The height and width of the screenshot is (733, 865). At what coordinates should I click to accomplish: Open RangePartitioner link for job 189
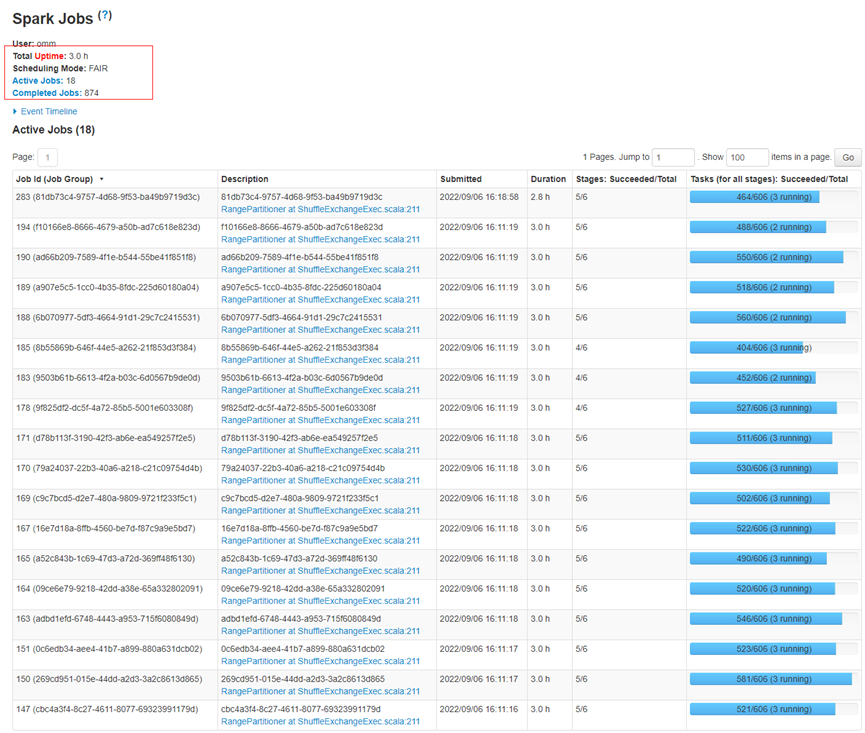(x=321, y=299)
